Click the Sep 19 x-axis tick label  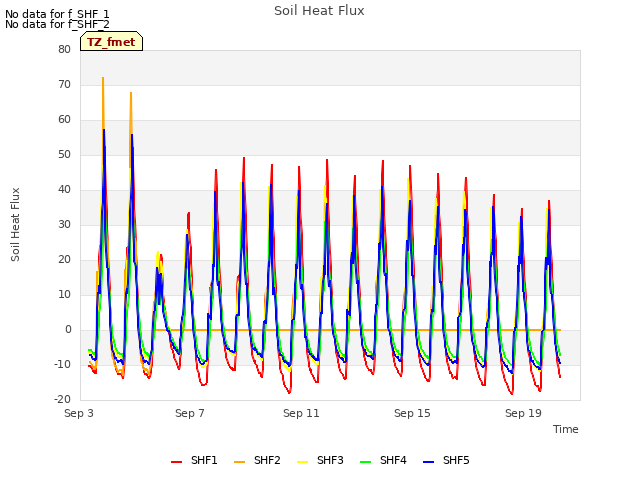(x=523, y=413)
